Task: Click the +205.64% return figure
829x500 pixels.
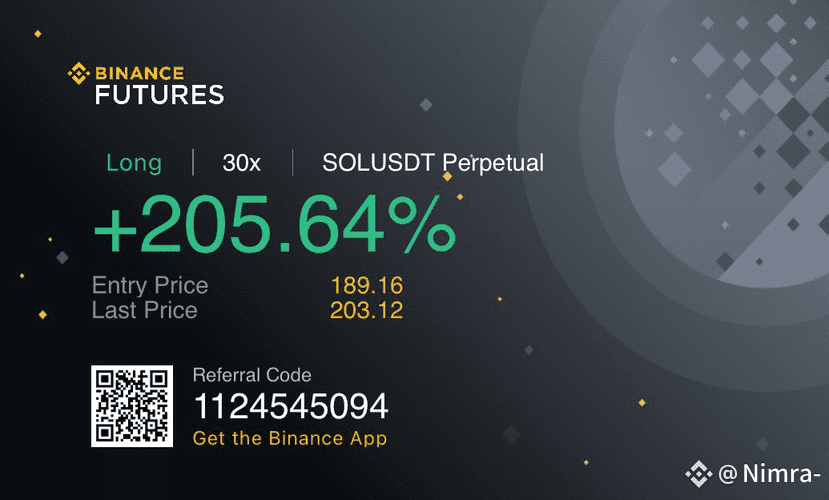Action: (274, 224)
